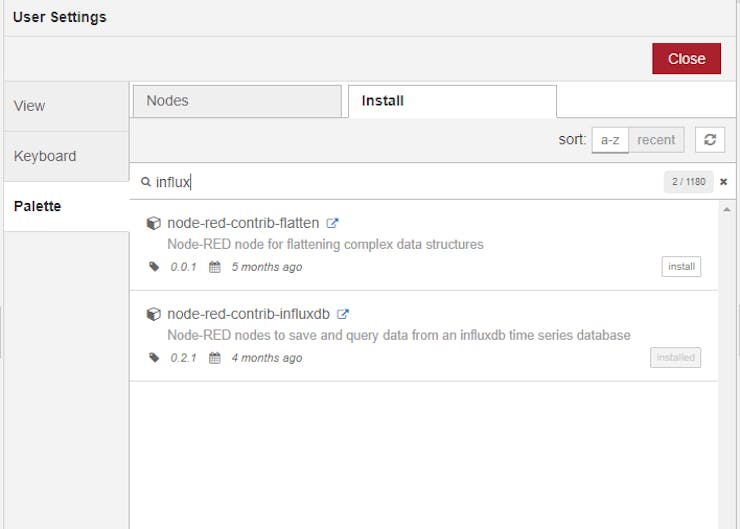
Task: Click the calendar icon beside 4 months ago
Action: 215,358
